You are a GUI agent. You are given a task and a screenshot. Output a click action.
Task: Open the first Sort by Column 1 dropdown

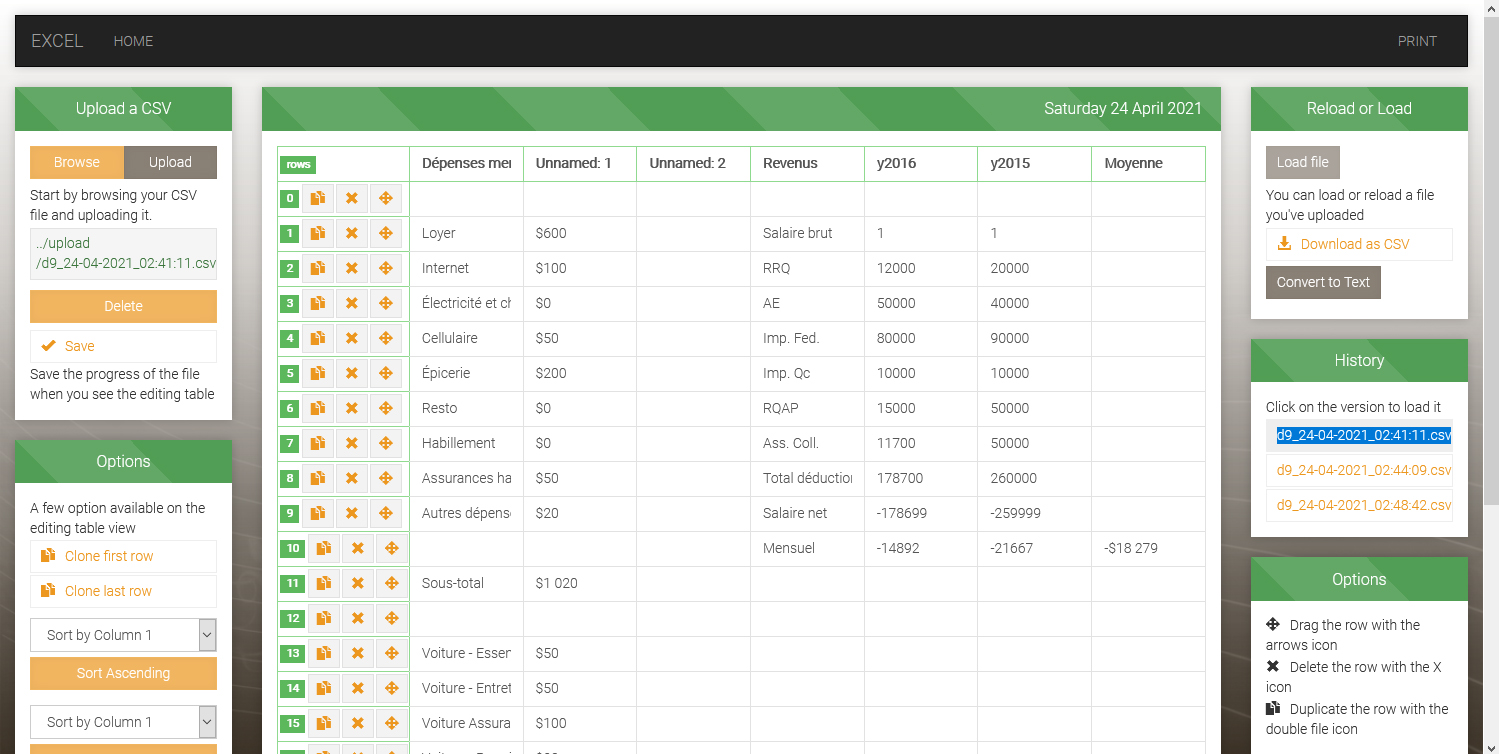[x=123, y=635]
